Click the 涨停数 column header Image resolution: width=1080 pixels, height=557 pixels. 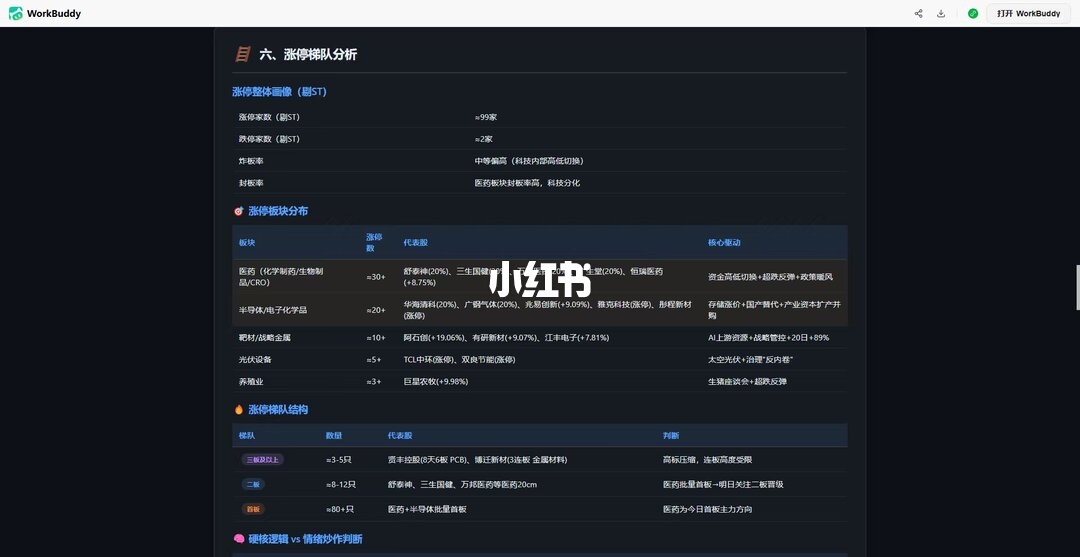373,242
